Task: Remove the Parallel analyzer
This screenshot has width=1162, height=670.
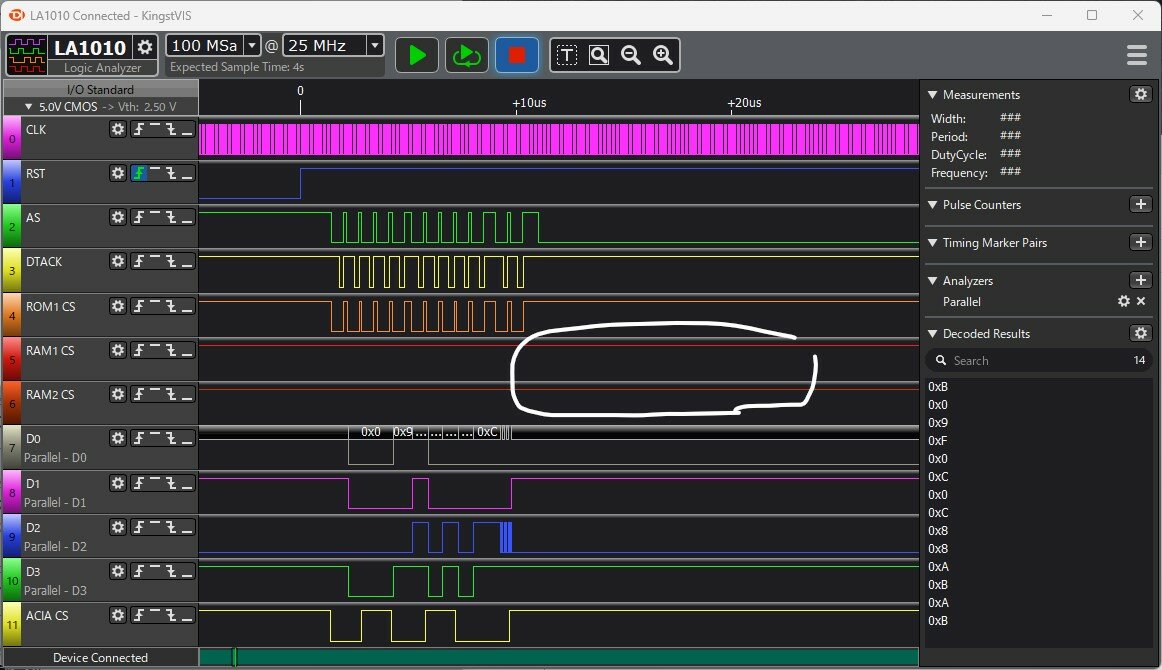Action: pyautogui.click(x=1141, y=301)
